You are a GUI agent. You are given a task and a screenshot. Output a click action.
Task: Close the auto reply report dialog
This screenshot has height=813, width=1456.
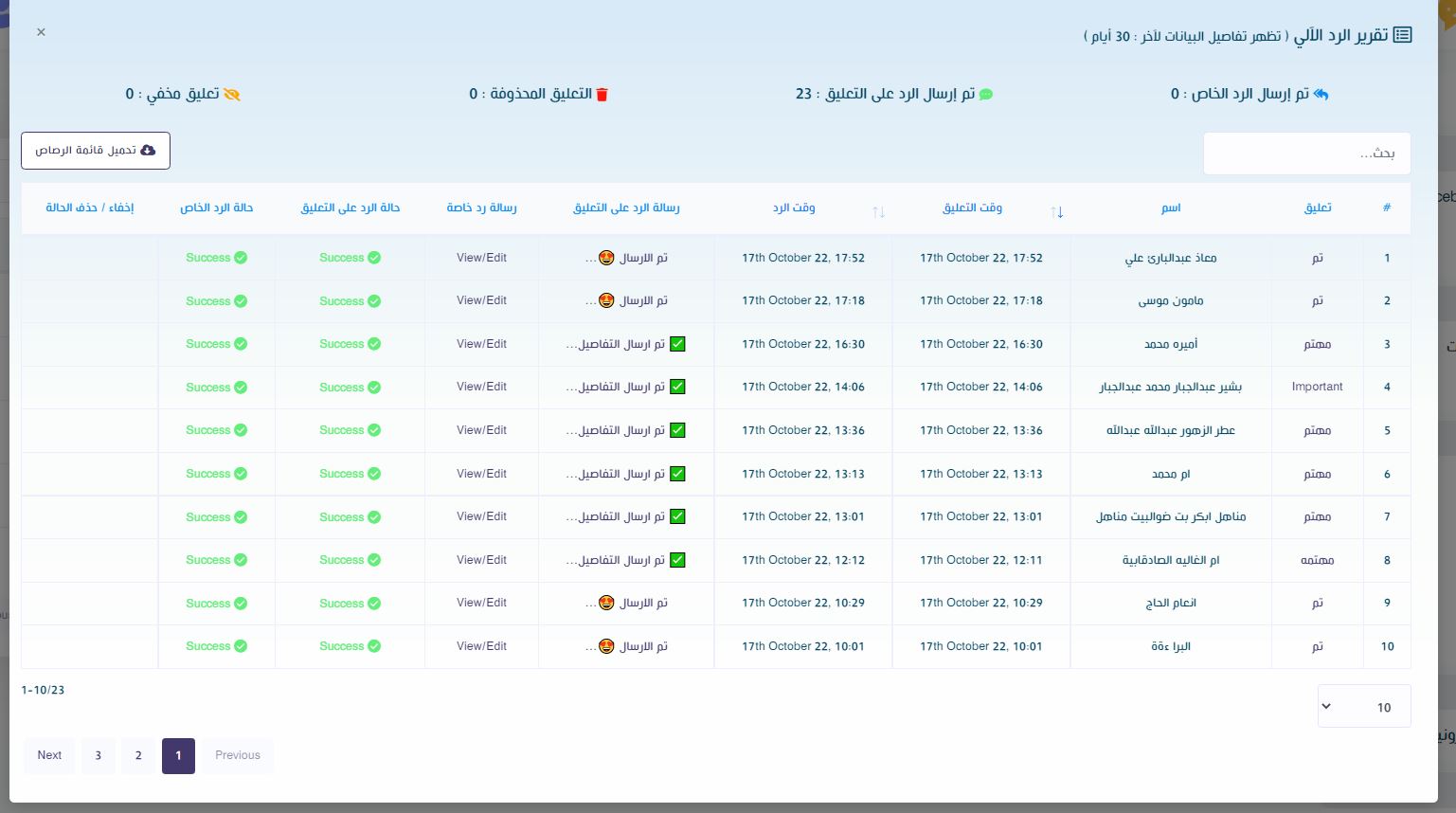point(41,32)
